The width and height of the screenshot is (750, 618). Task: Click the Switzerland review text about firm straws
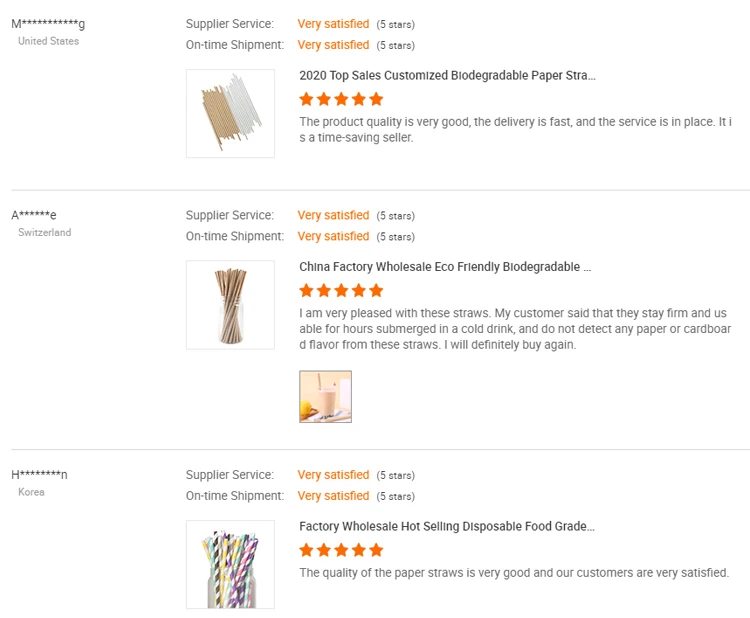pos(514,329)
